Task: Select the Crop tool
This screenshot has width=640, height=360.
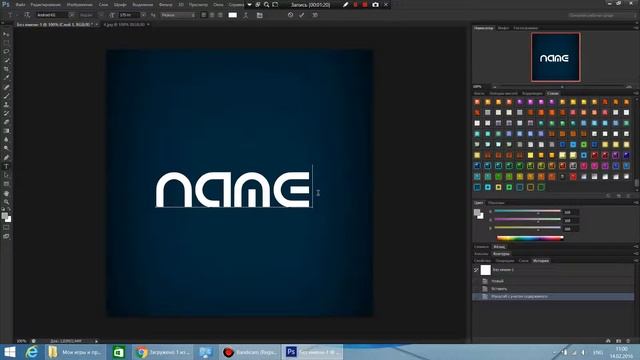Action: 6,69
